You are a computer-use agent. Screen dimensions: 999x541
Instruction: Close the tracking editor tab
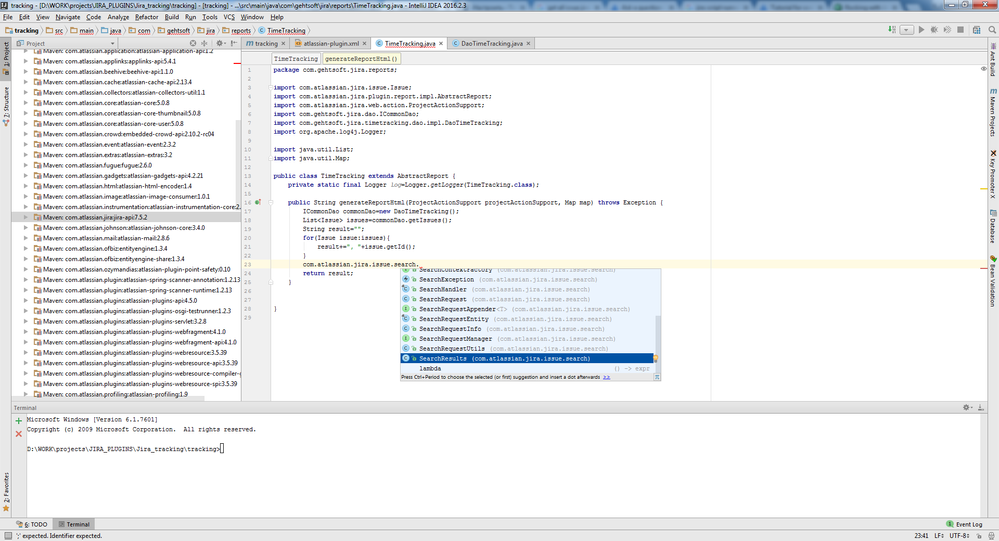[284, 44]
